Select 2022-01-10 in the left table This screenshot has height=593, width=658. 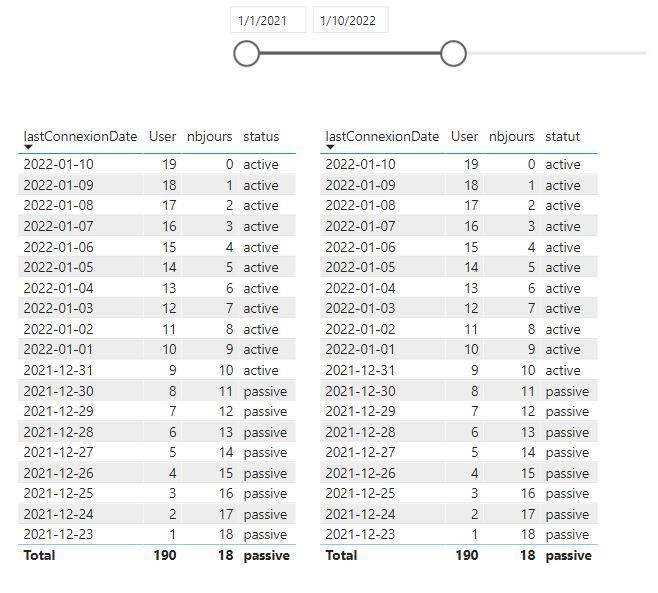tap(58, 164)
